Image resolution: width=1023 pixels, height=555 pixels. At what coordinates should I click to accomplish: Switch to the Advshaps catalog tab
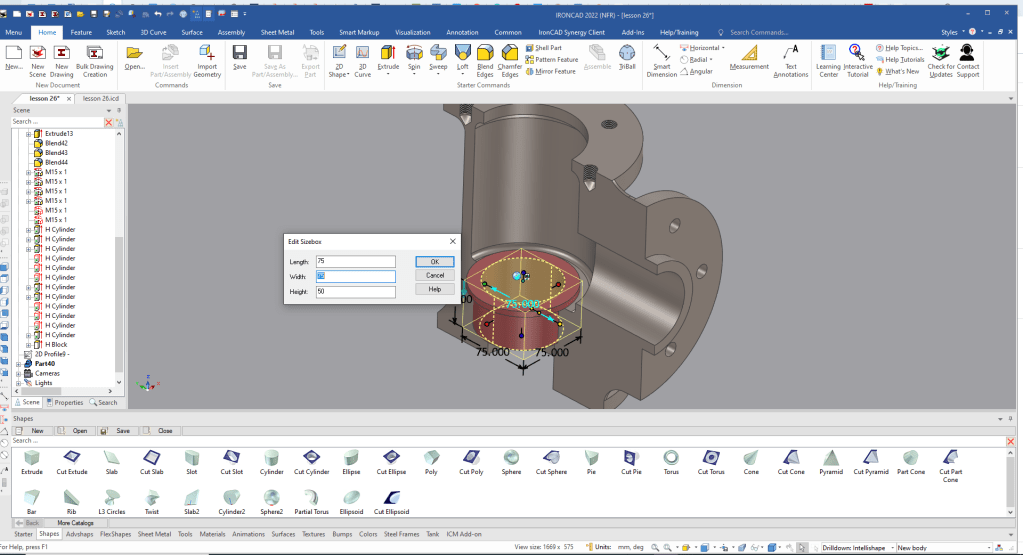[79, 534]
